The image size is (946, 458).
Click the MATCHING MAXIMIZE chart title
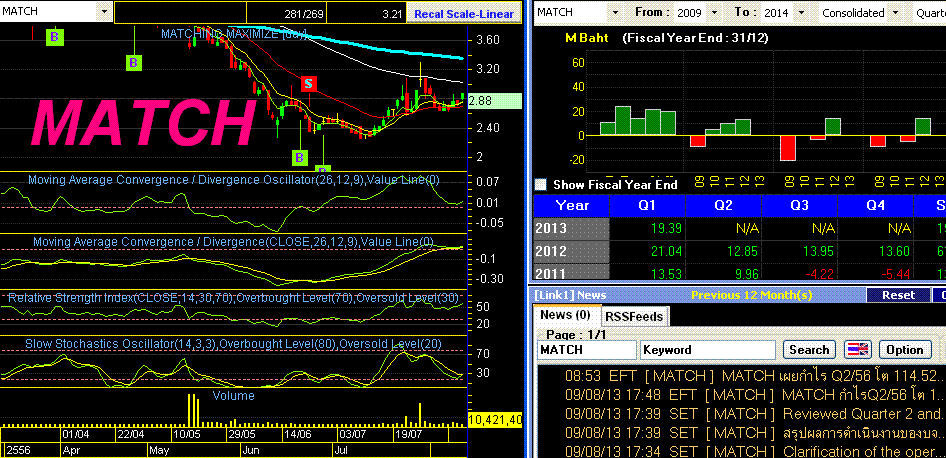233,34
